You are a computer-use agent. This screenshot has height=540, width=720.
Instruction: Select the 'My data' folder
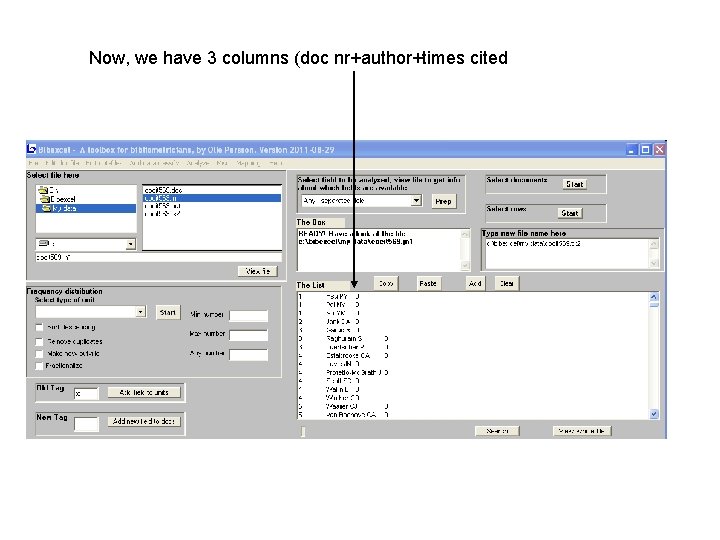(x=86, y=208)
